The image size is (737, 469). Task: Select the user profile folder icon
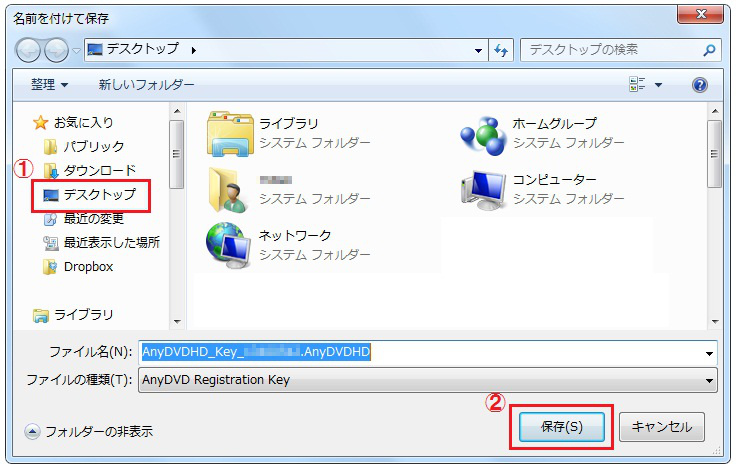[228, 189]
